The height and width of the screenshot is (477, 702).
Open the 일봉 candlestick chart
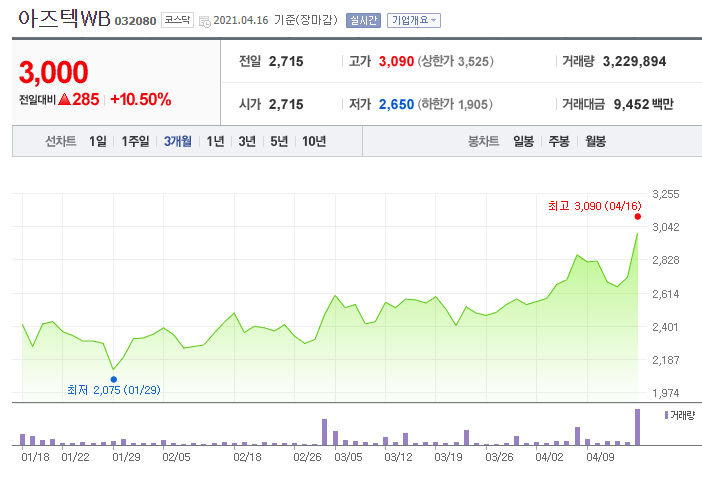[x=523, y=142]
